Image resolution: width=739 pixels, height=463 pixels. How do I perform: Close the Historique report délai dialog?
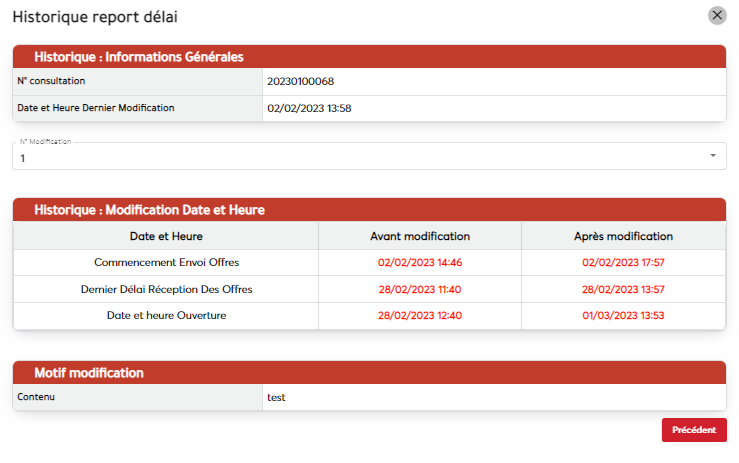(716, 16)
